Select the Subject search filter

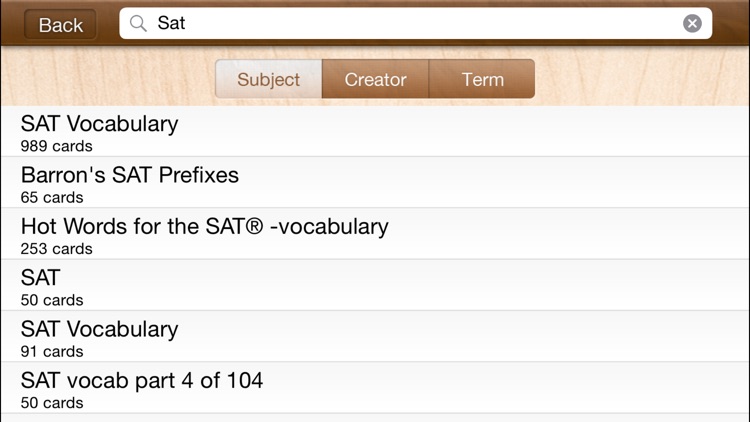pyautogui.click(x=268, y=80)
